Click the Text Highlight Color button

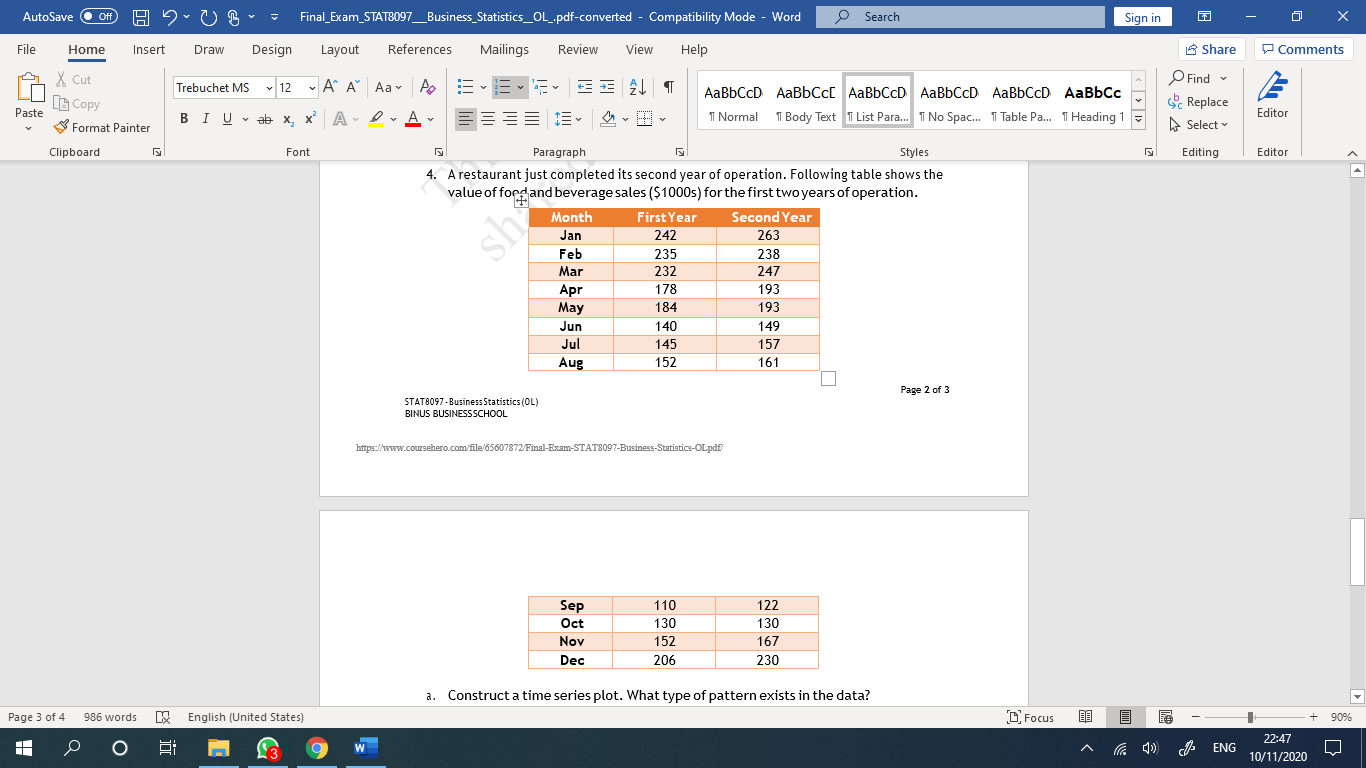coord(375,119)
